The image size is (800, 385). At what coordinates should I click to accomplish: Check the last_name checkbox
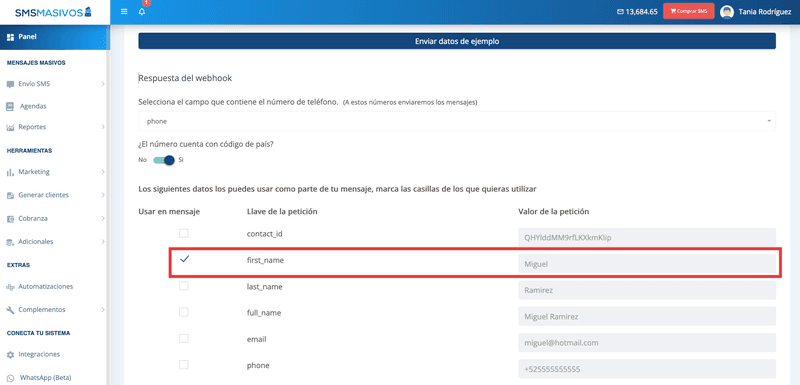click(x=184, y=286)
